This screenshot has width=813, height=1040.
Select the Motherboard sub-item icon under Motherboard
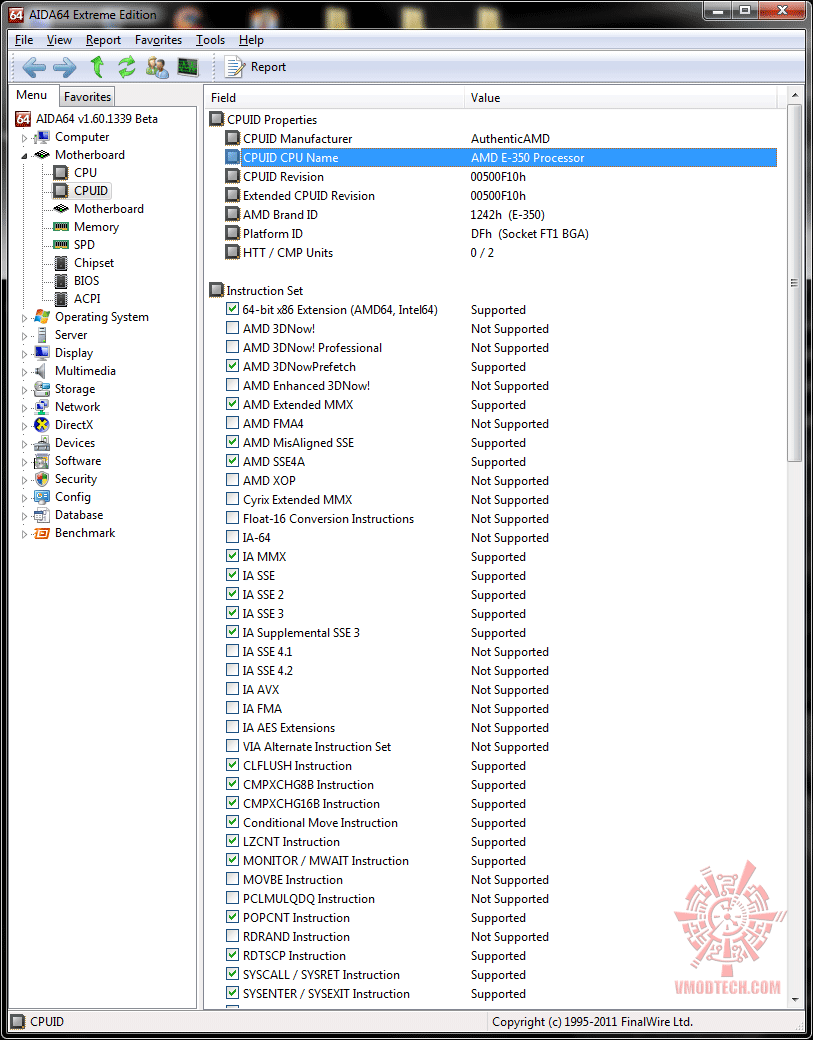tap(61, 209)
